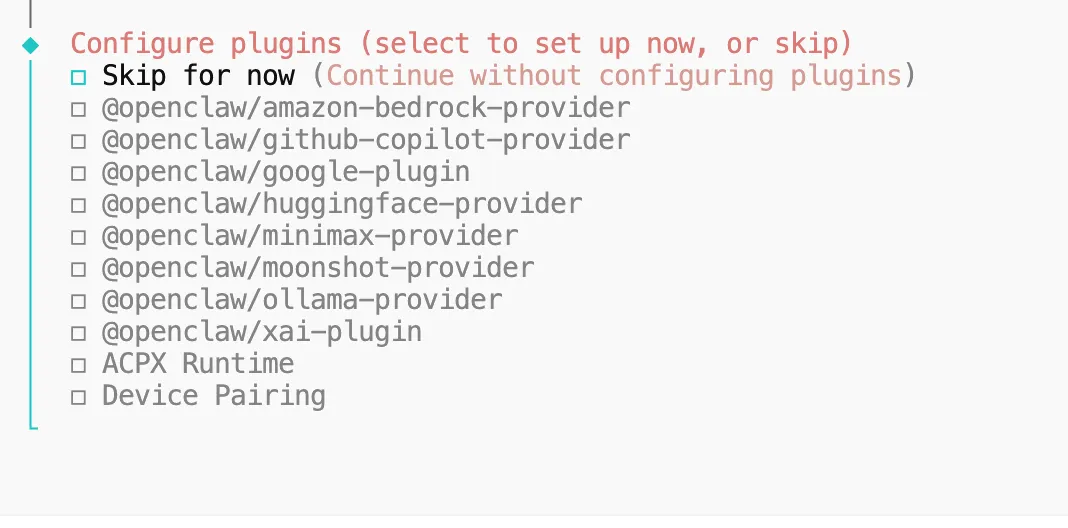Tick the huggingface-provider checkbox
Screen dimensions: 1068x528
pos(78,205)
